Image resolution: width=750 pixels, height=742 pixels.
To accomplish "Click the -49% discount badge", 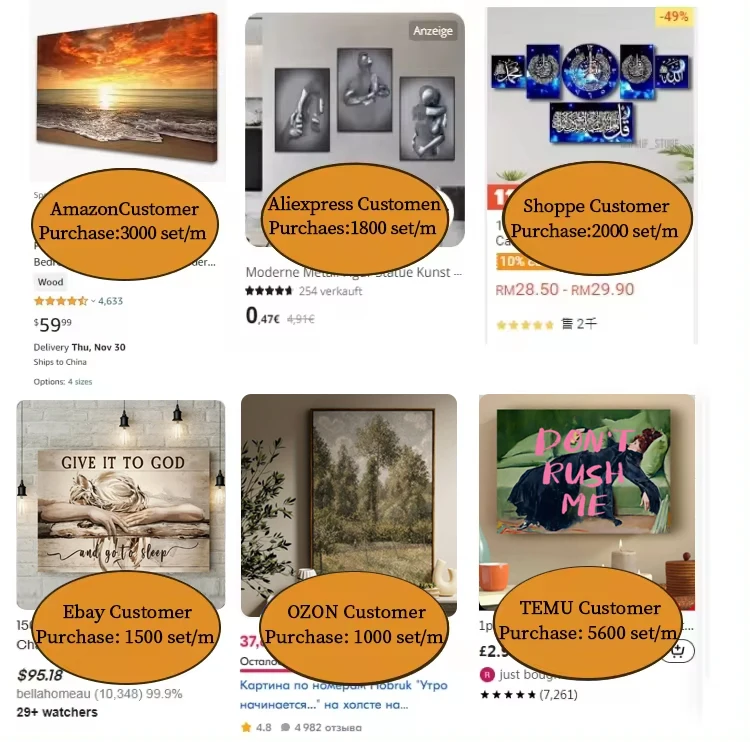I will click(x=673, y=16).
